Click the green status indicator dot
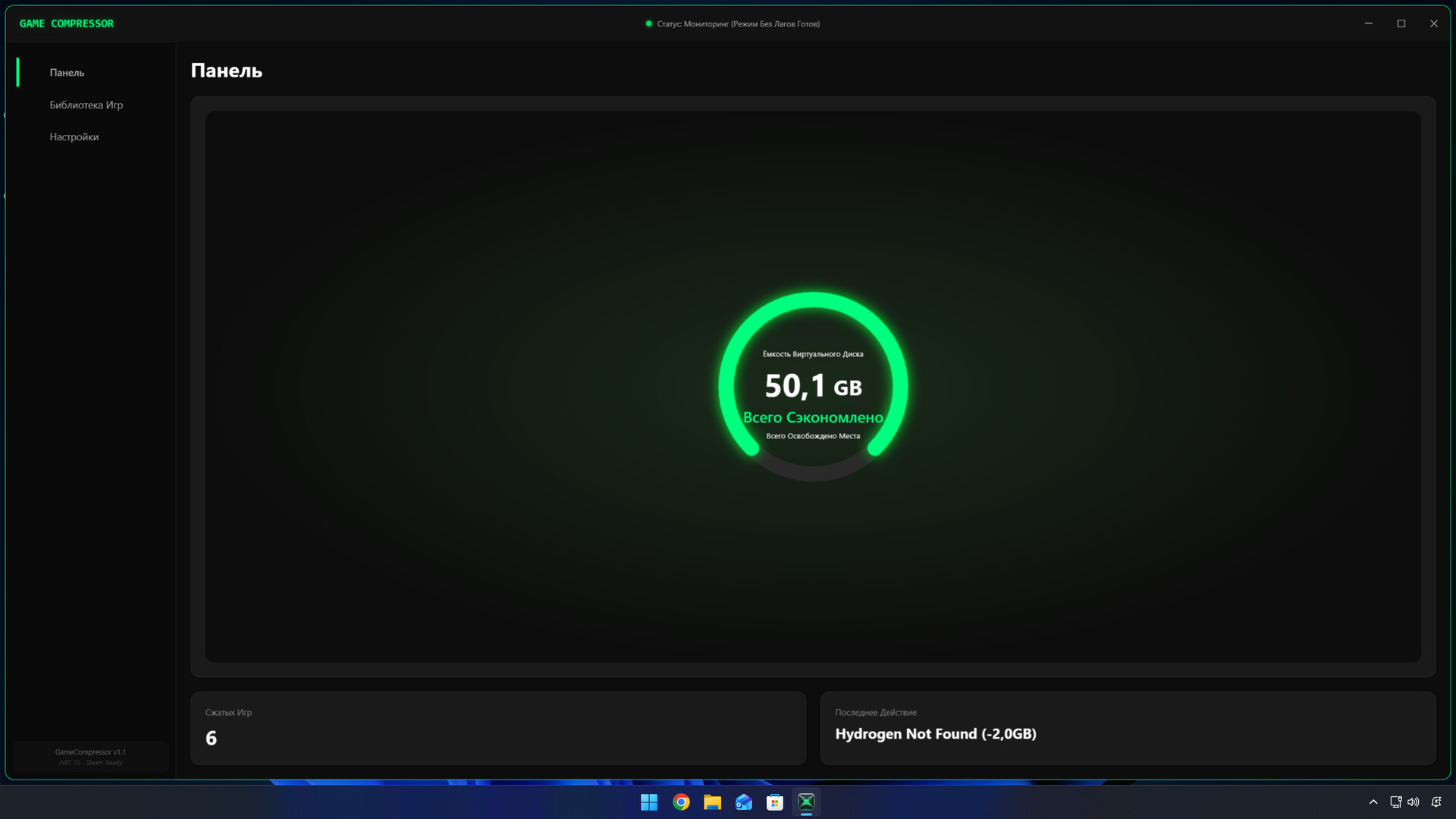 [648, 24]
